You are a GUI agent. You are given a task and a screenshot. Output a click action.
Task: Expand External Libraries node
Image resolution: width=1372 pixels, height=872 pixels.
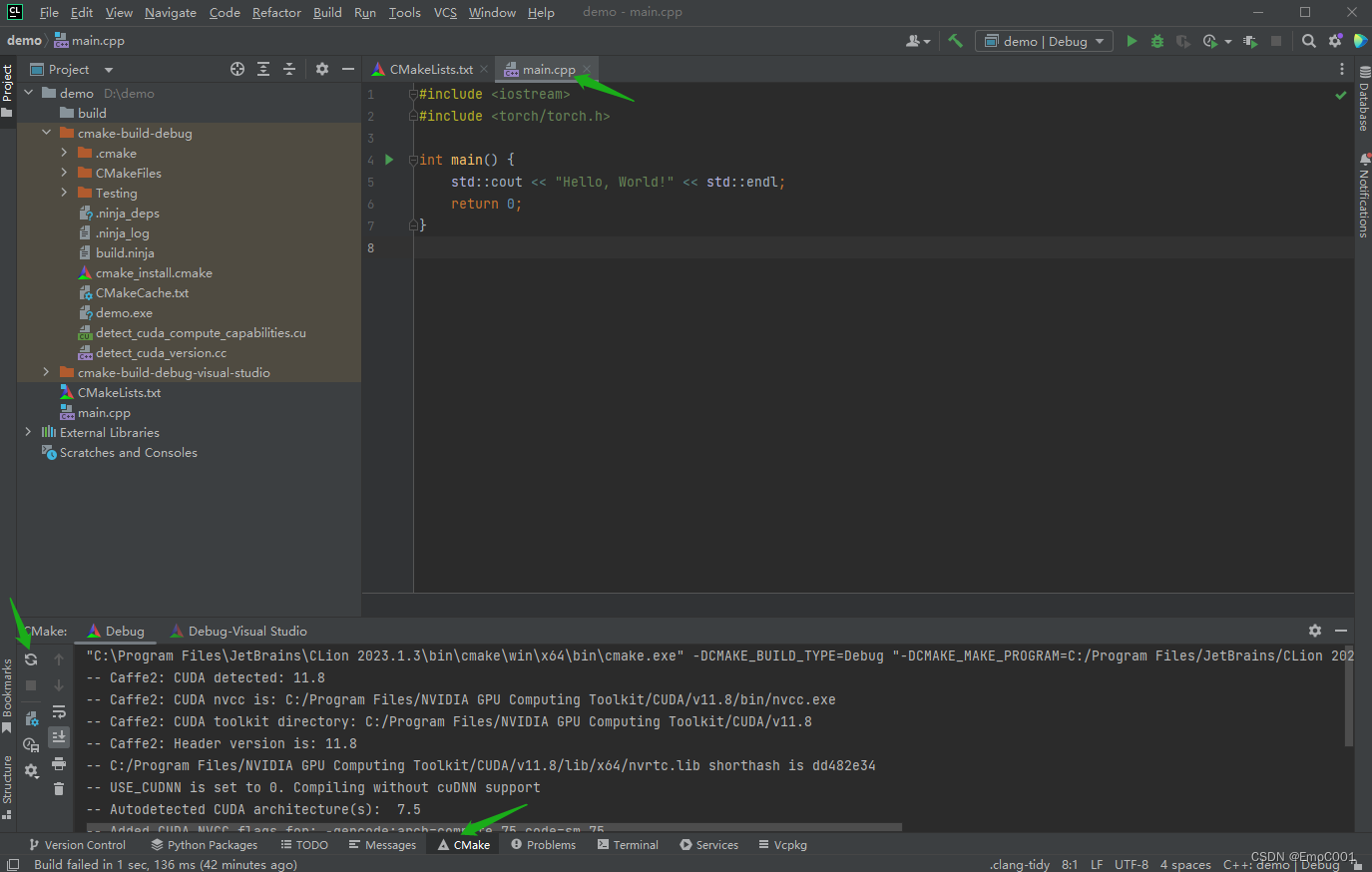[x=28, y=432]
